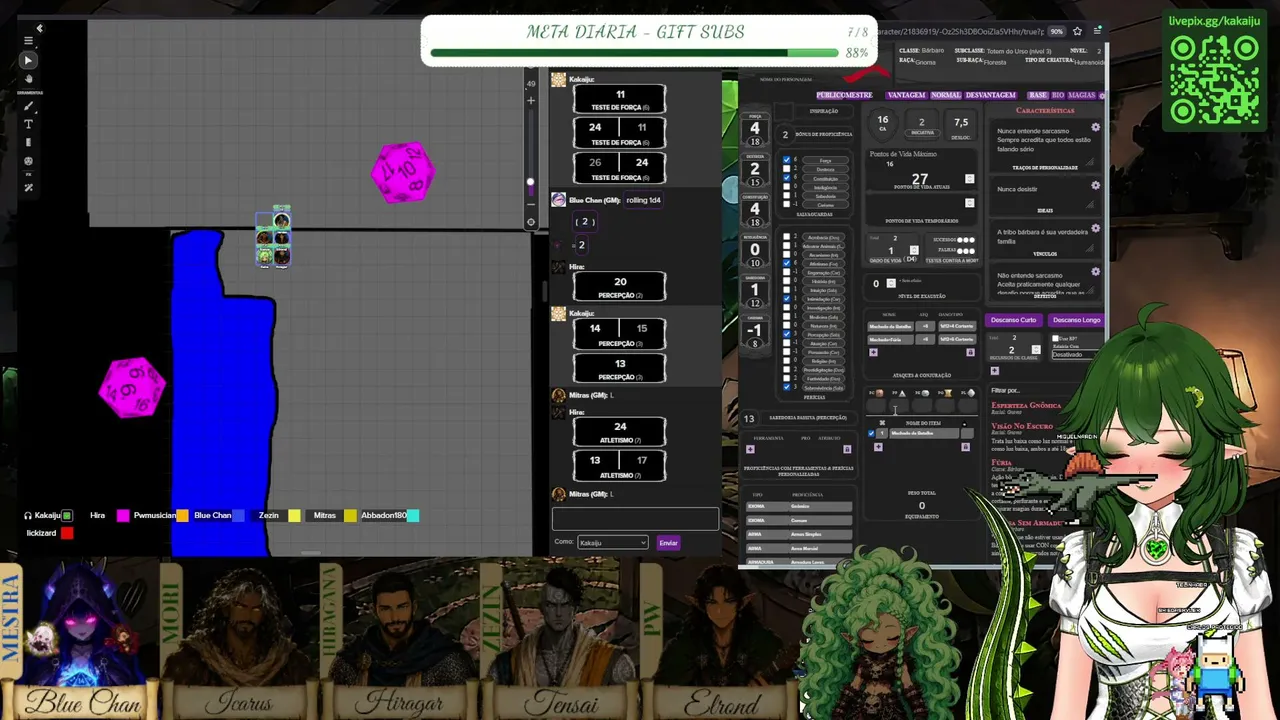Open settings gear for Vínculos section
1280x720 pixels.
point(1095,228)
